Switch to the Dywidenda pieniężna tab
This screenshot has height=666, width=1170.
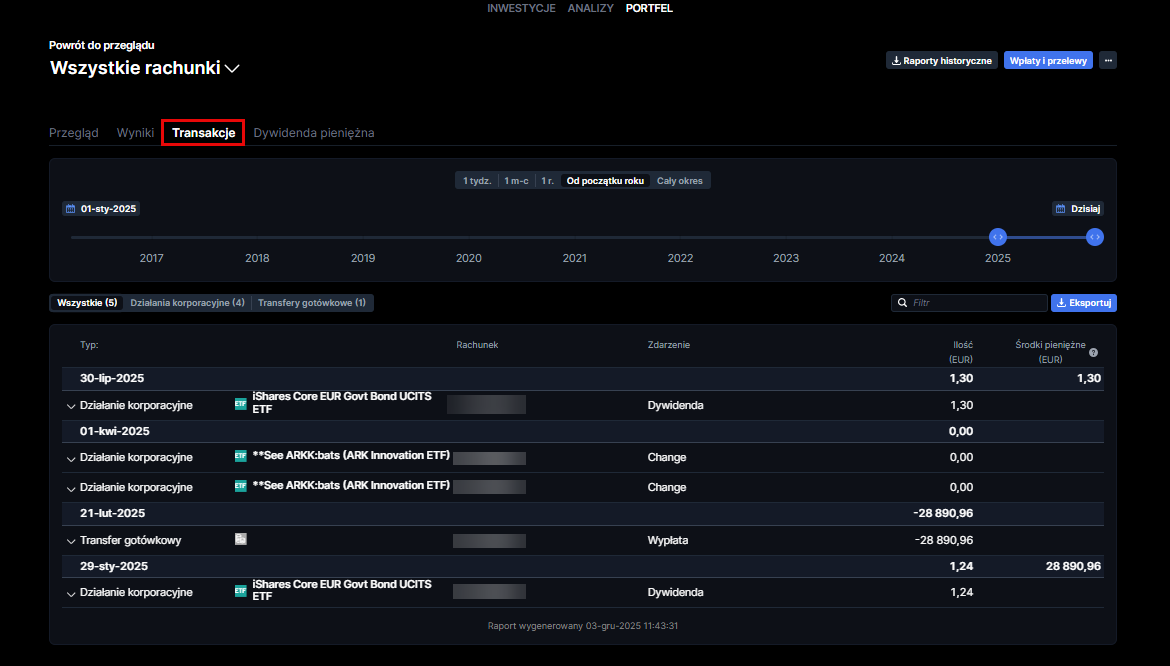tap(314, 132)
